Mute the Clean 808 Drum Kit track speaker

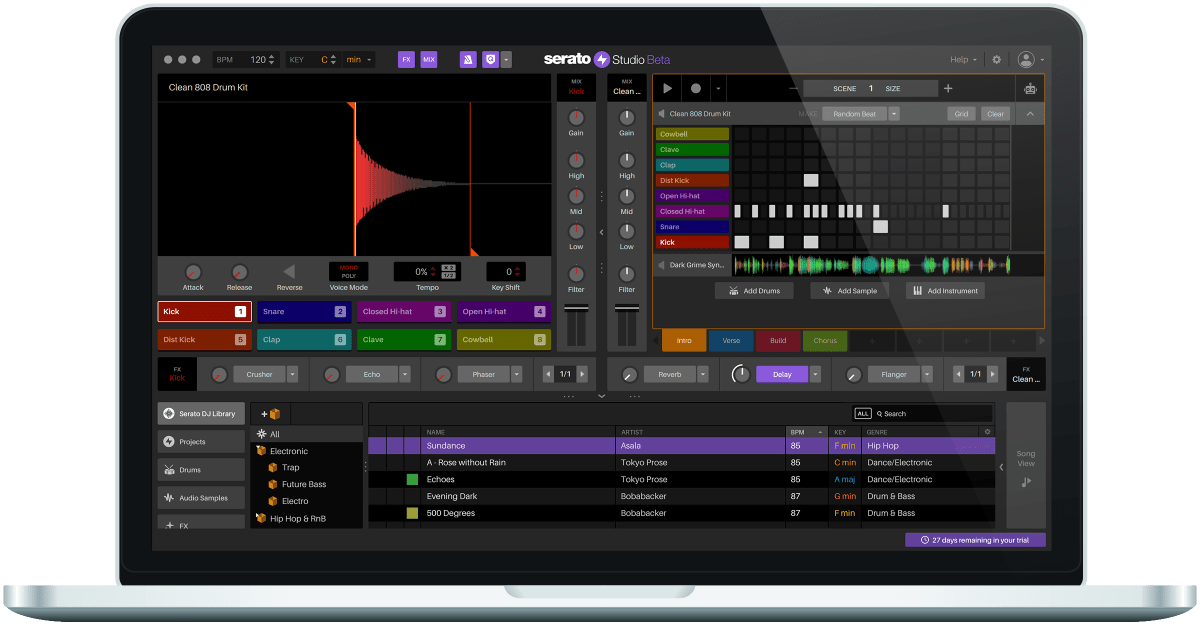tap(660, 113)
